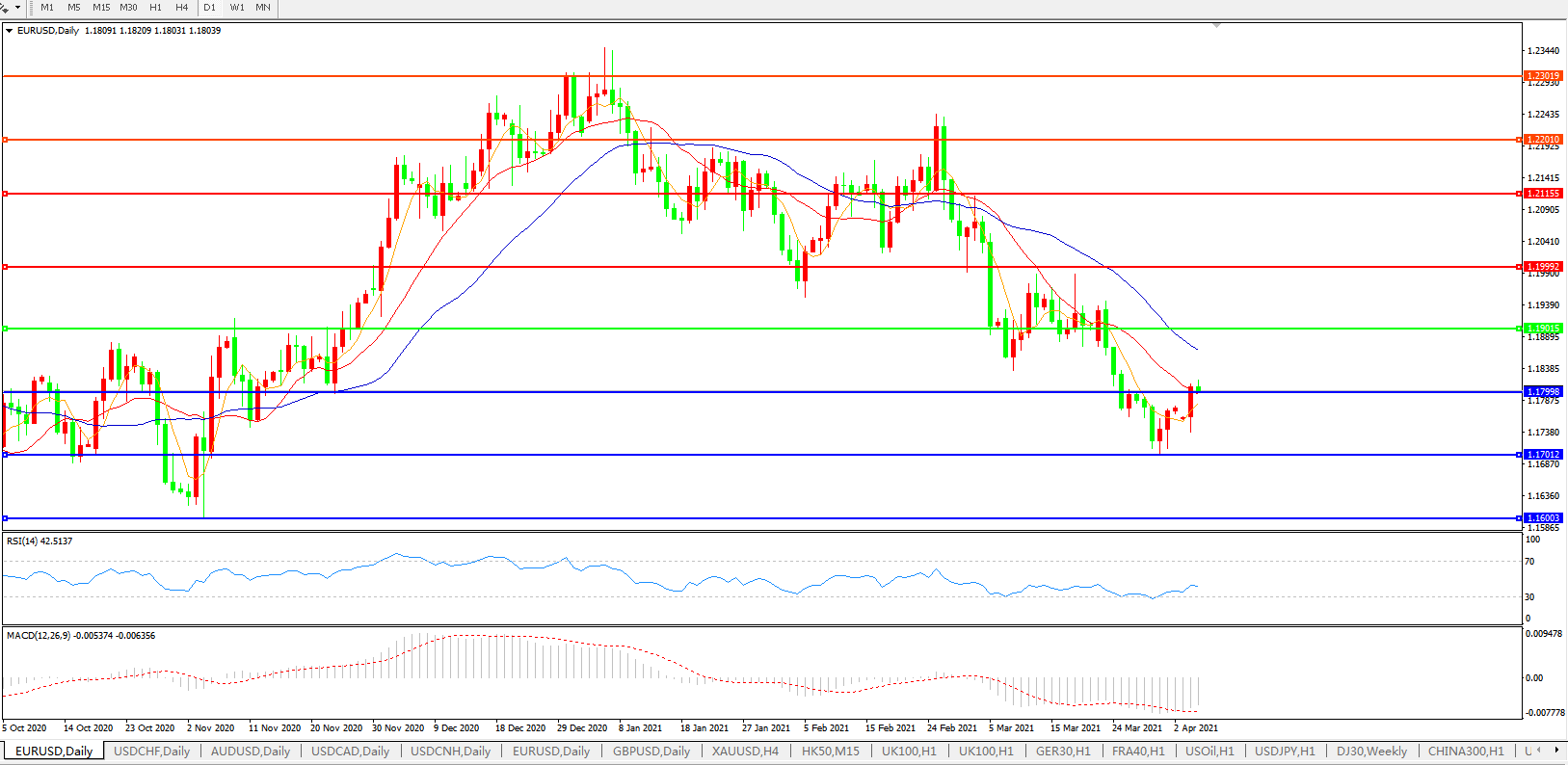Click the green 1.19015 price level label
1568x765 pixels.
pyautogui.click(x=1543, y=329)
